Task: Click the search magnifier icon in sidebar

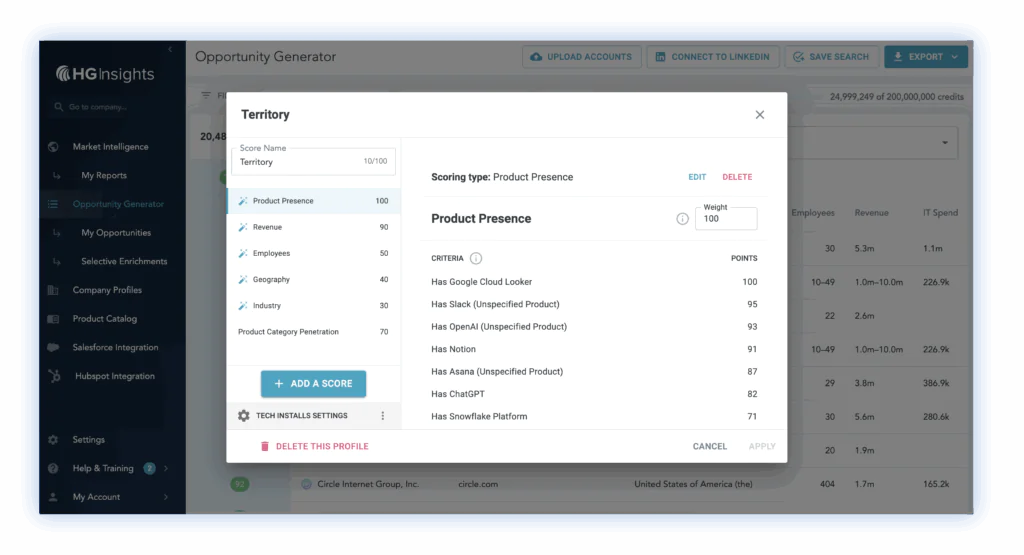Action: click(x=59, y=106)
